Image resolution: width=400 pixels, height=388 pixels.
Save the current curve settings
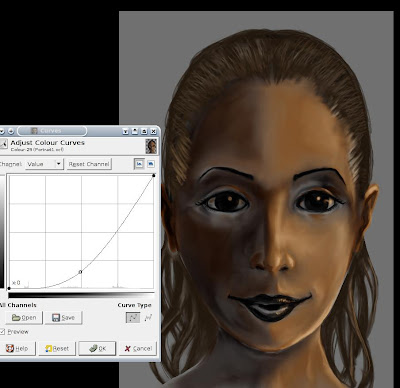(x=63, y=318)
